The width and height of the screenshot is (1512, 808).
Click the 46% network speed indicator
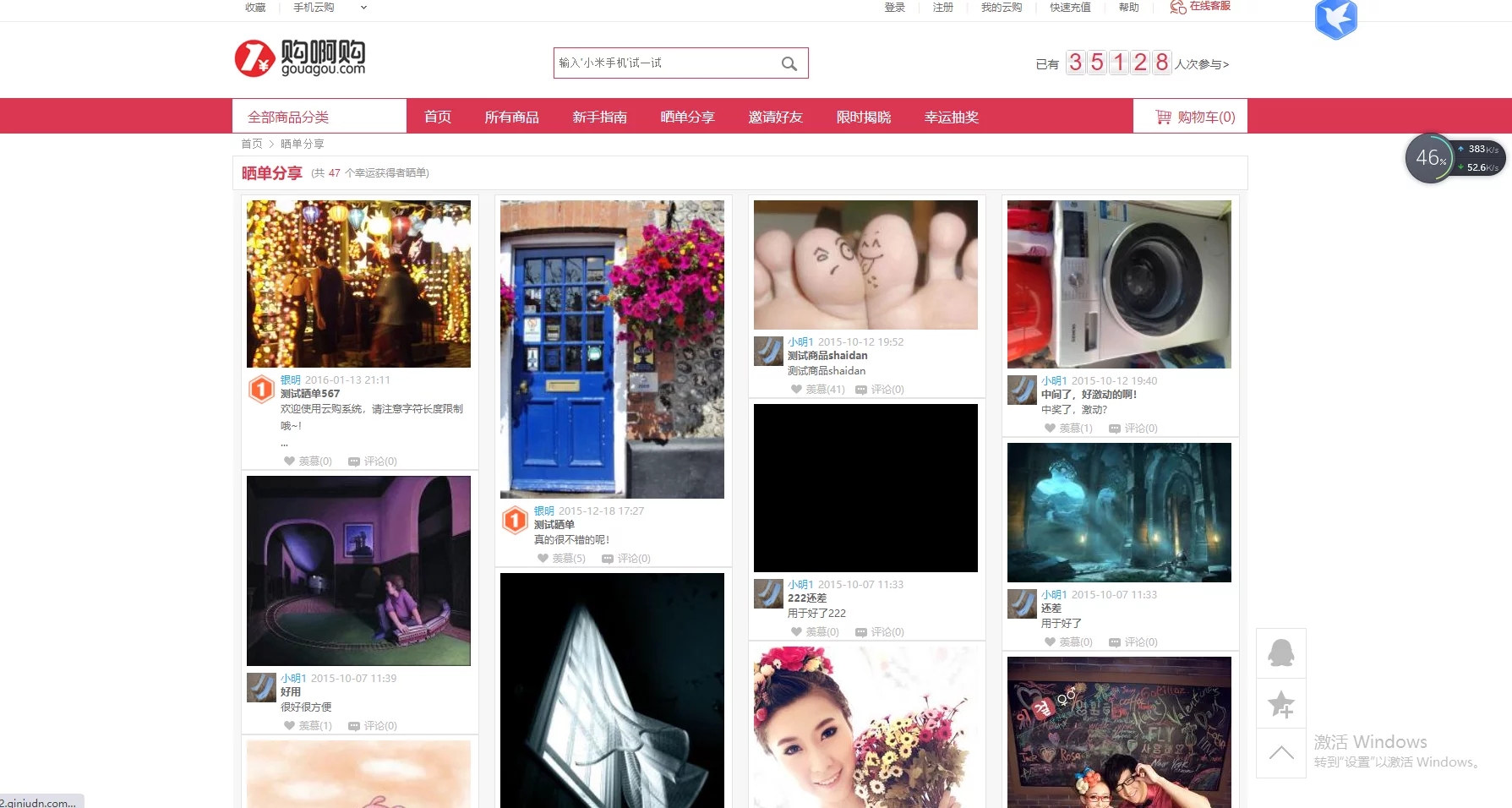[x=1430, y=157]
